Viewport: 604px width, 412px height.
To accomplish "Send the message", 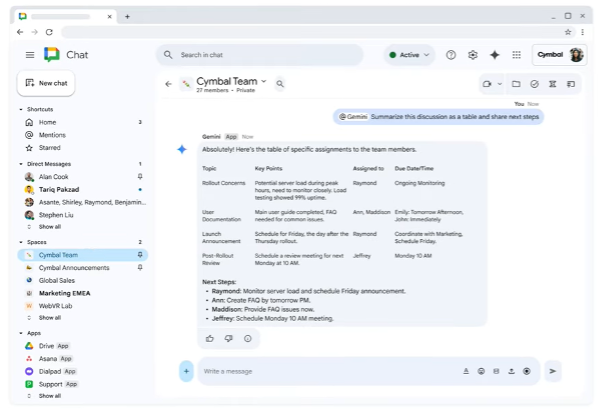I will tap(553, 371).
